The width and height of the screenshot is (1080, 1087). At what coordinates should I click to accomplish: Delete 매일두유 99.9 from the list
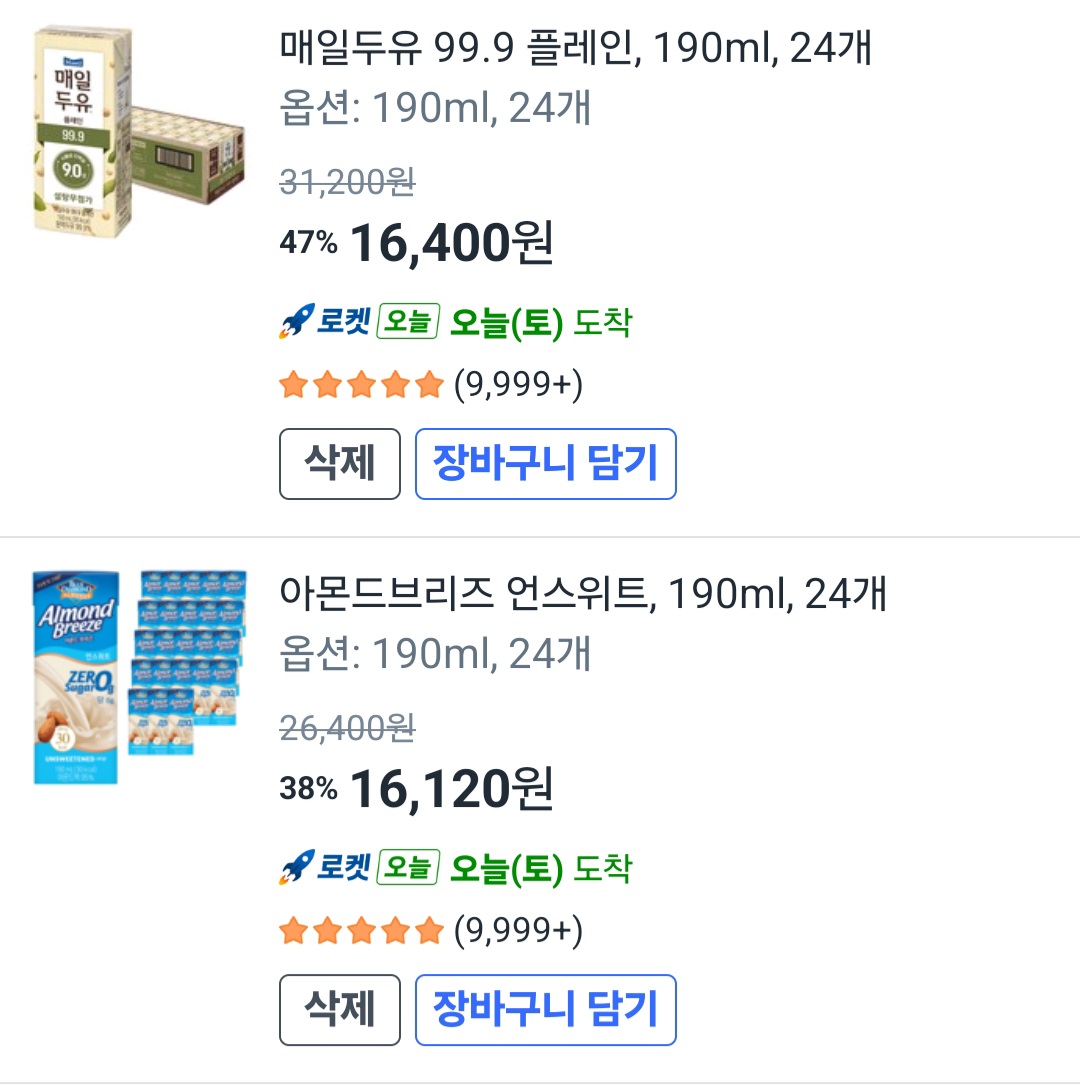[x=339, y=463]
